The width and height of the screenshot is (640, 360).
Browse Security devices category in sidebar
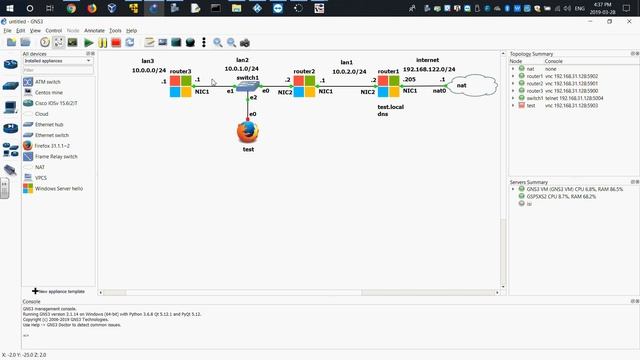click(x=11, y=128)
